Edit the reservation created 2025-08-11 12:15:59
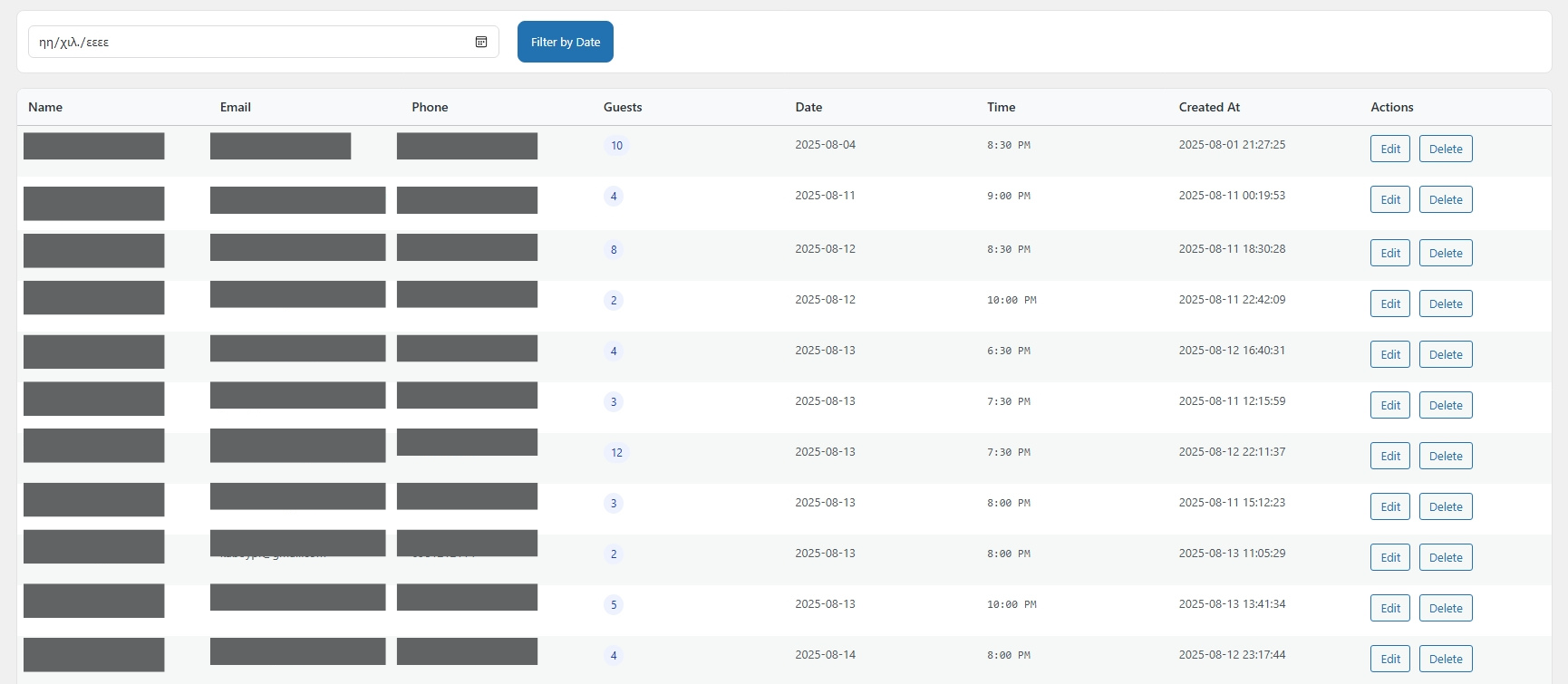Viewport: 1568px width, 684px height. click(x=1390, y=405)
